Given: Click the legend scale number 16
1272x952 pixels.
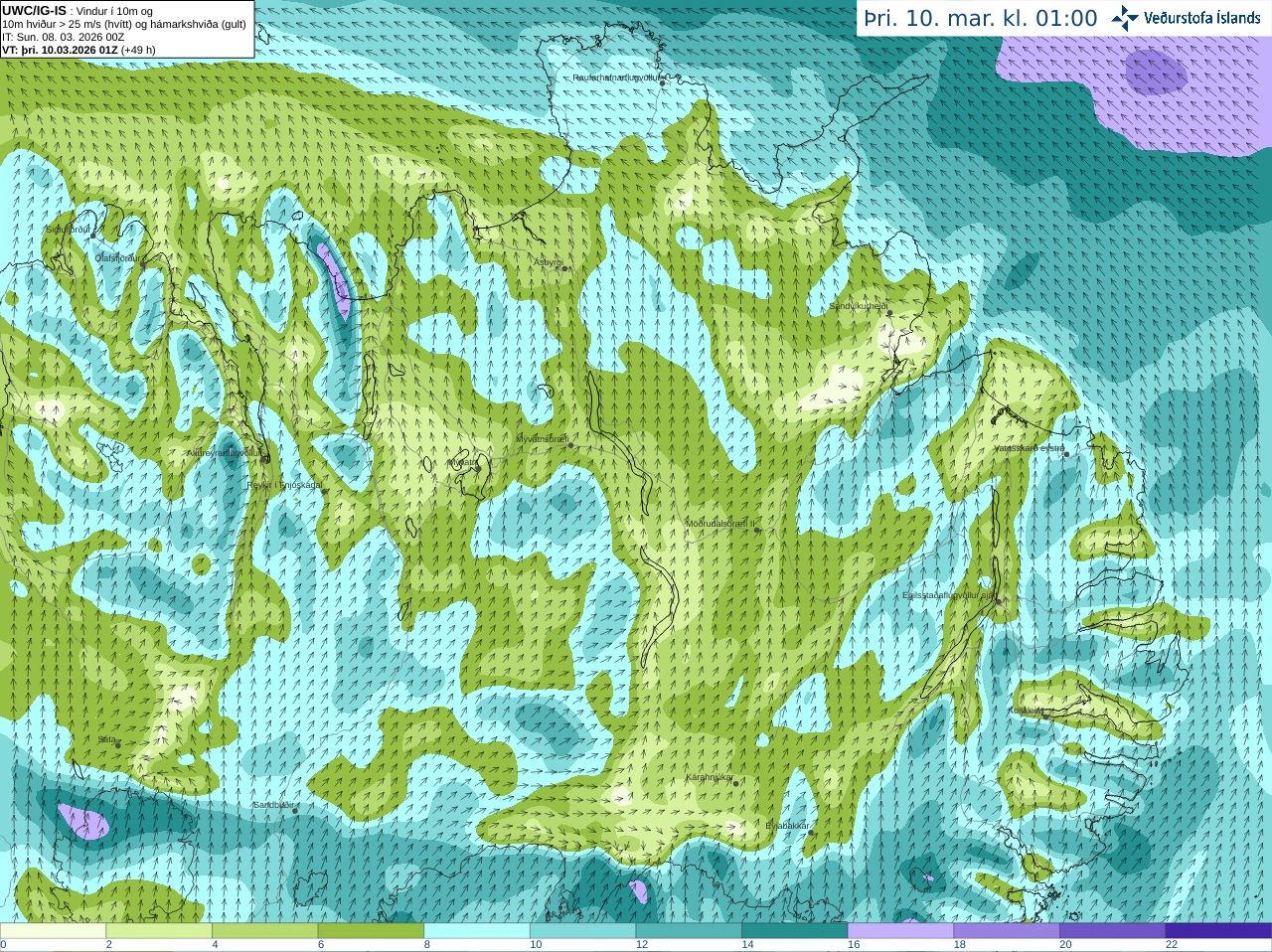Looking at the screenshot, I should click(854, 945).
